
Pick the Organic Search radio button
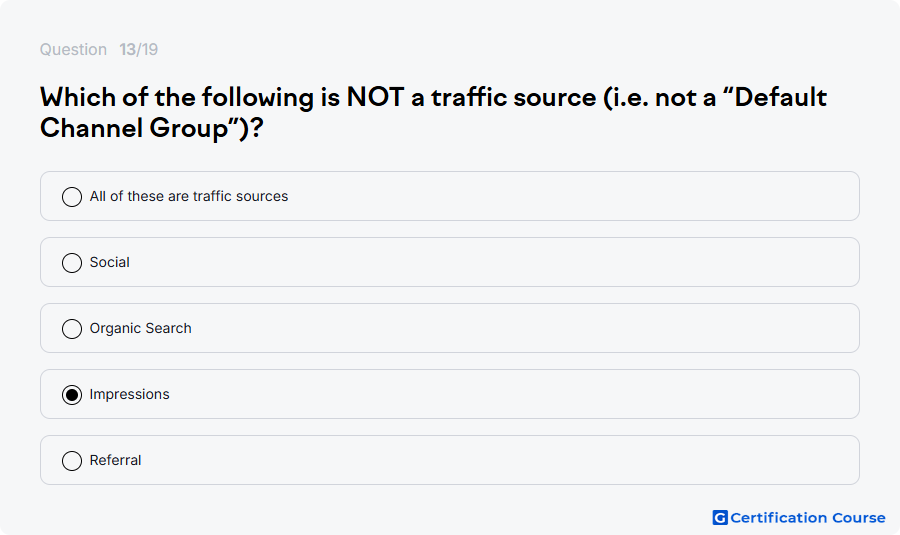(x=72, y=329)
